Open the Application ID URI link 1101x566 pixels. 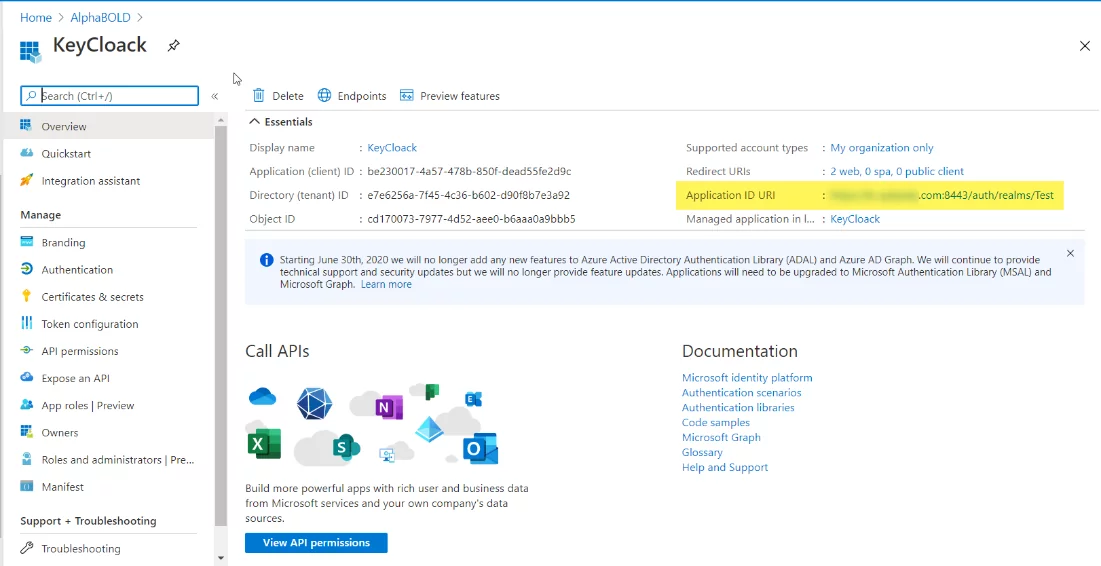(x=942, y=195)
